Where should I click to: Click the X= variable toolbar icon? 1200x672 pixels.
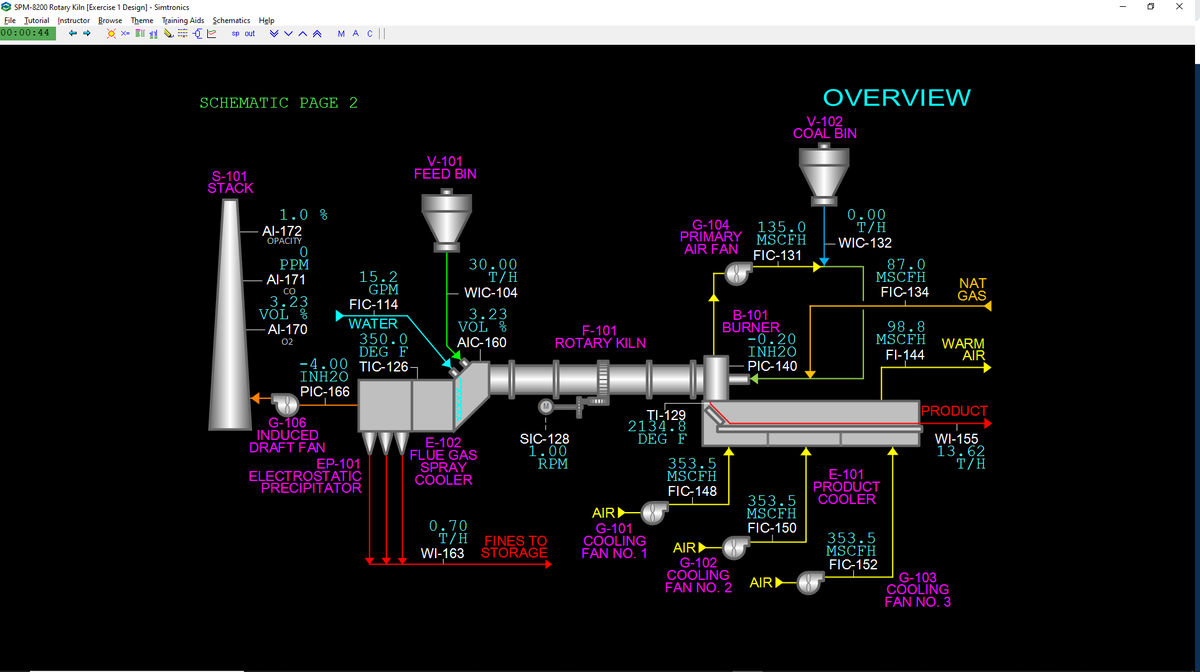point(125,33)
